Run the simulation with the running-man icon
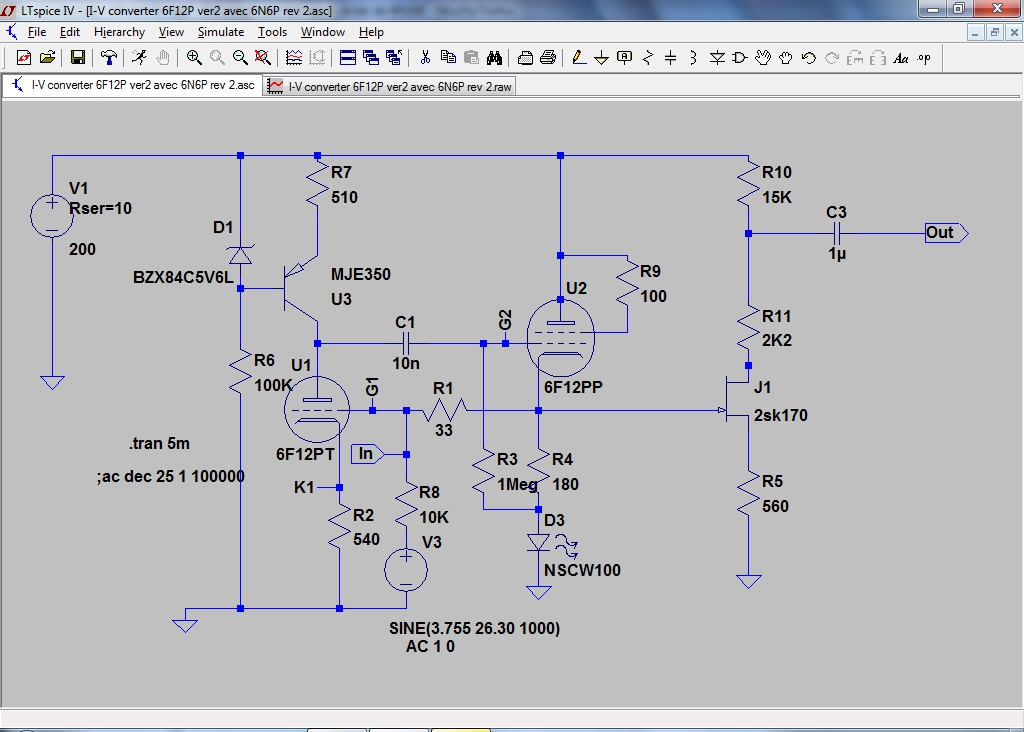The height and width of the screenshot is (732, 1024). tap(139, 58)
